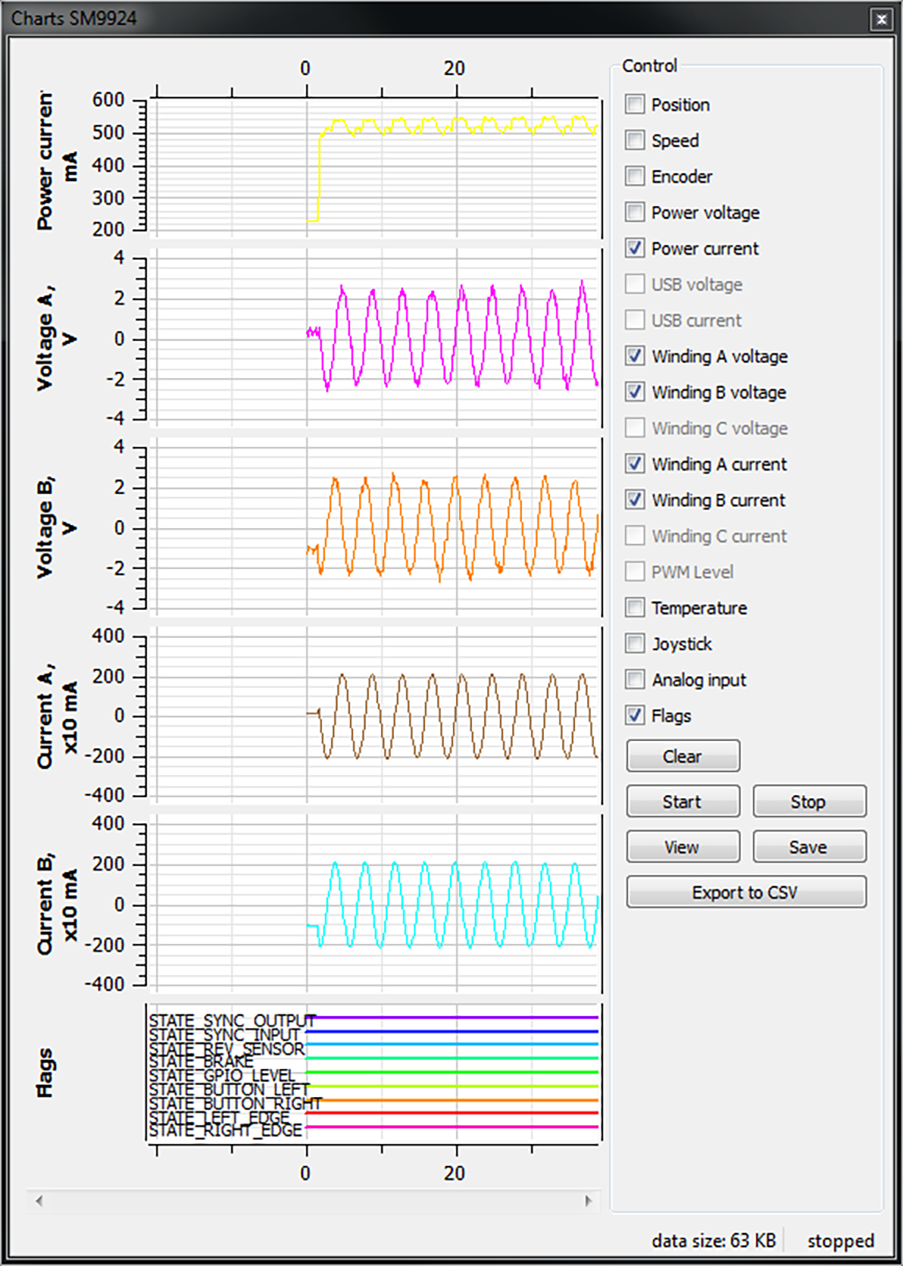
Task: Save the recorded data
Action: point(809,846)
